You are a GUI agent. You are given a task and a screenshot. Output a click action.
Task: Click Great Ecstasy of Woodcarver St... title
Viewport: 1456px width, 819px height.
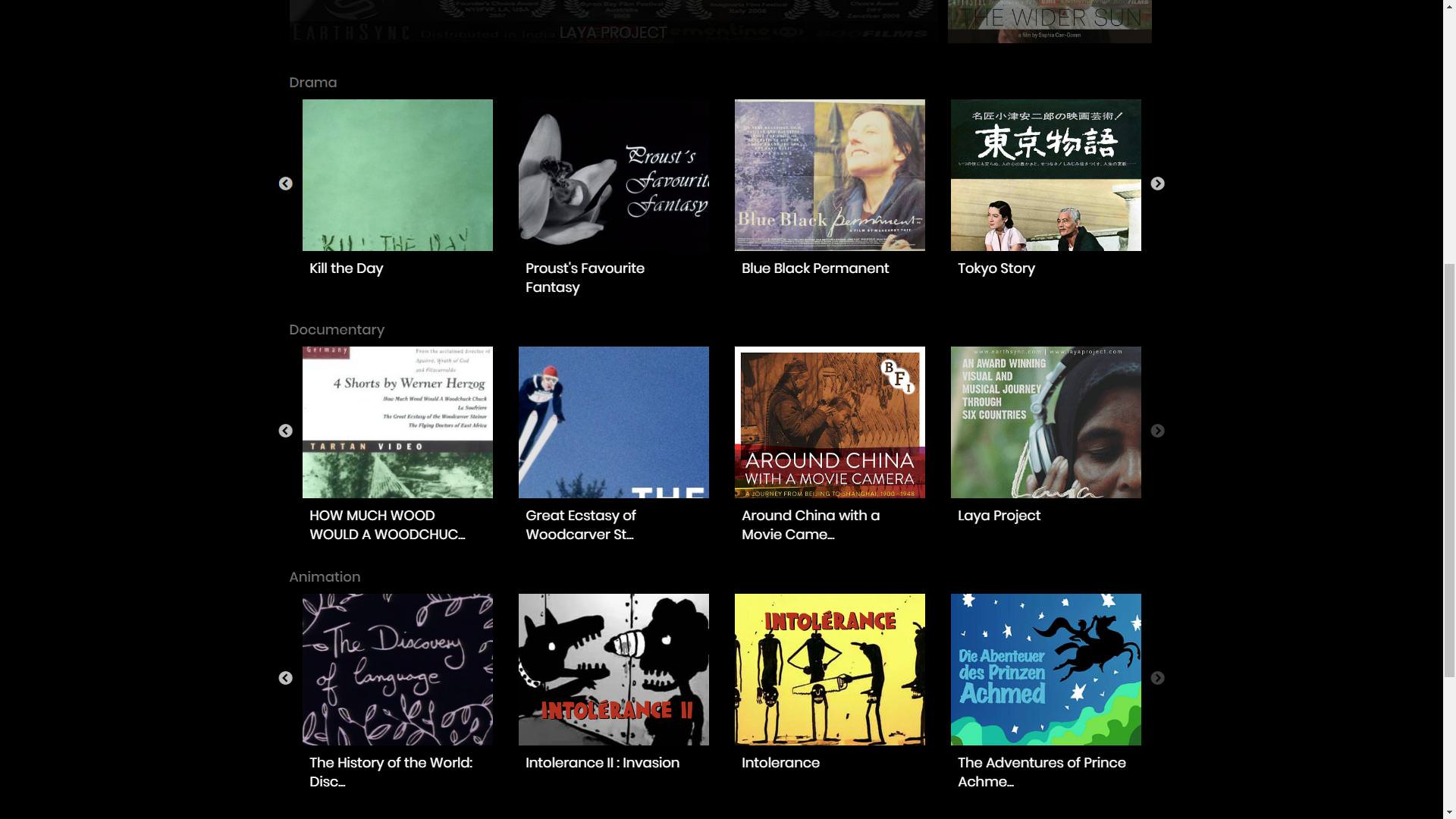[x=580, y=525]
